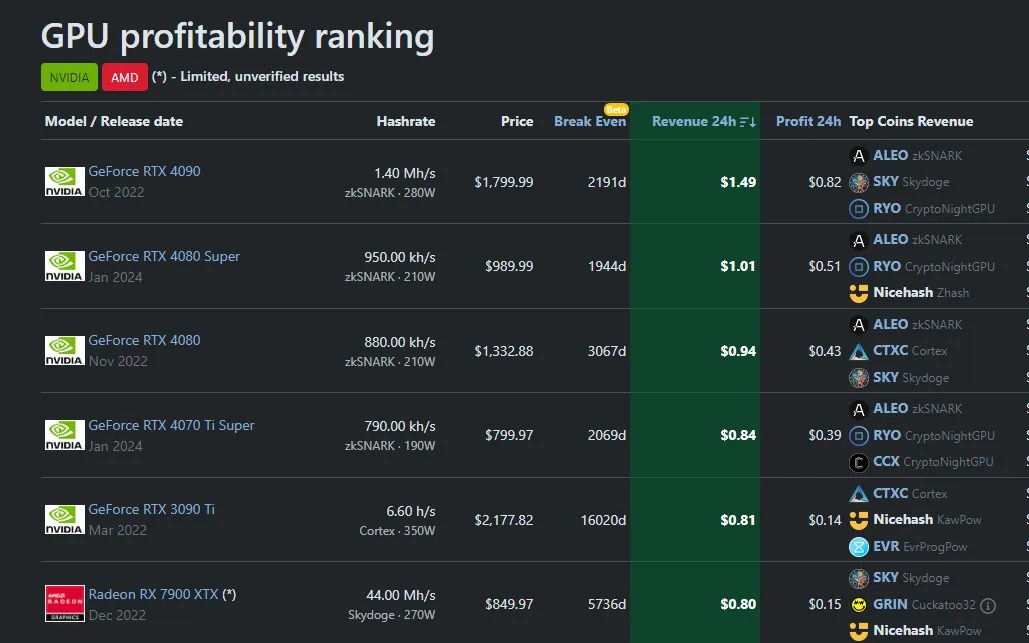Click the 5736d break even value
Image resolution: width=1029 pixels, height=643 pixels.
coord(606,604)
